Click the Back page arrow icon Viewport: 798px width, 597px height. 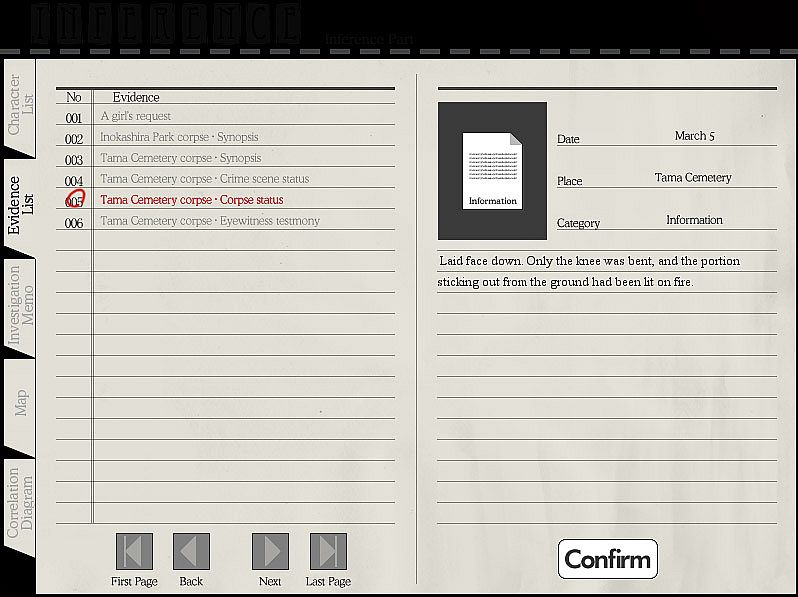point(191,551)
